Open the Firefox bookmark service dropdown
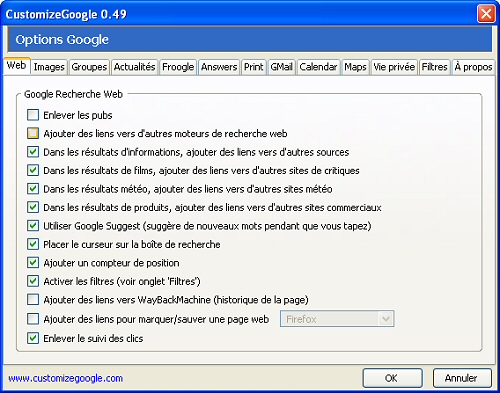 337,319
